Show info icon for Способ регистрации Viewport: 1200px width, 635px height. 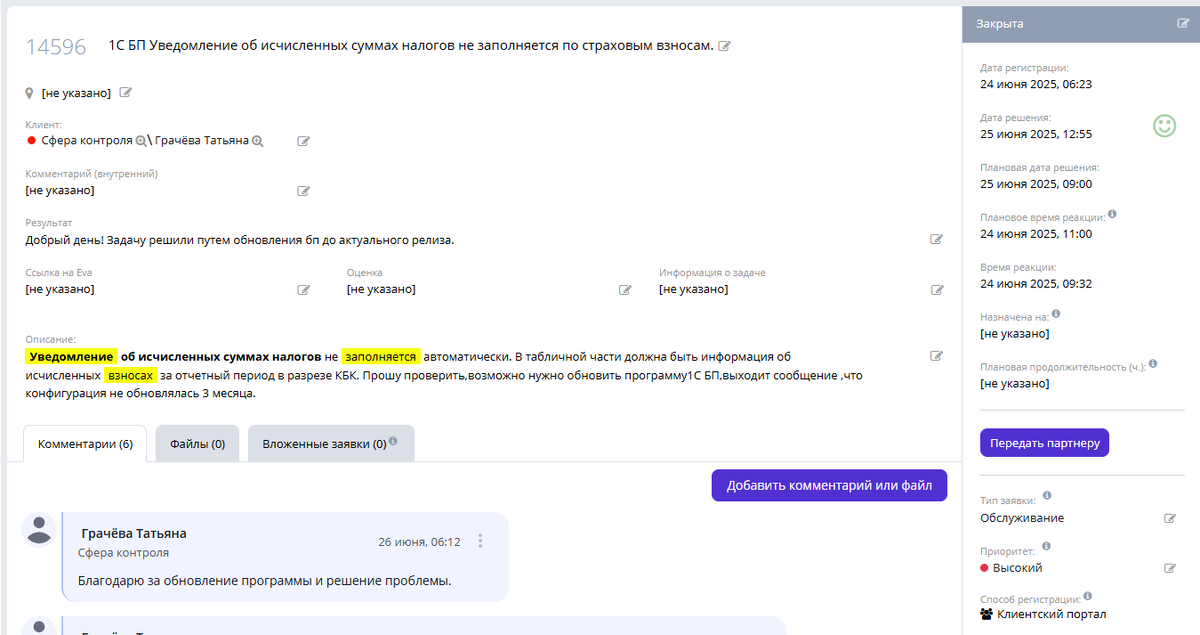(x=1088, y=596)
